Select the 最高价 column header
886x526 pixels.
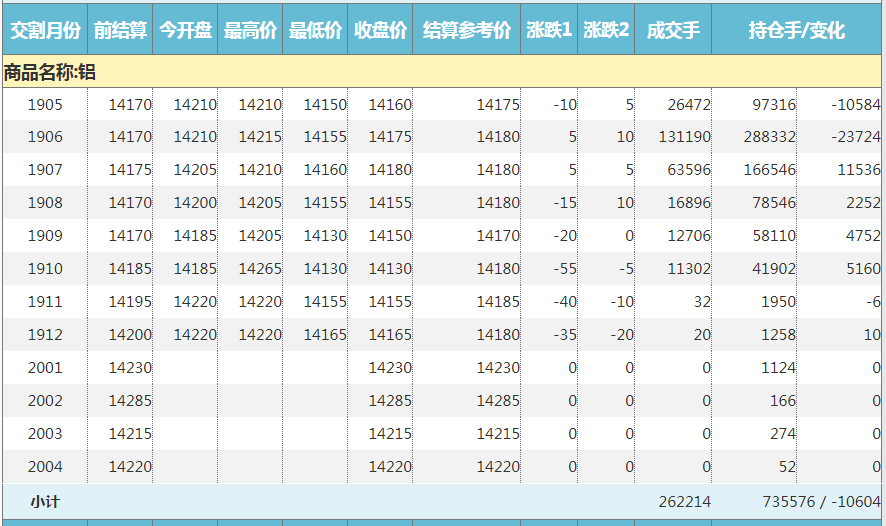(250, 31)
